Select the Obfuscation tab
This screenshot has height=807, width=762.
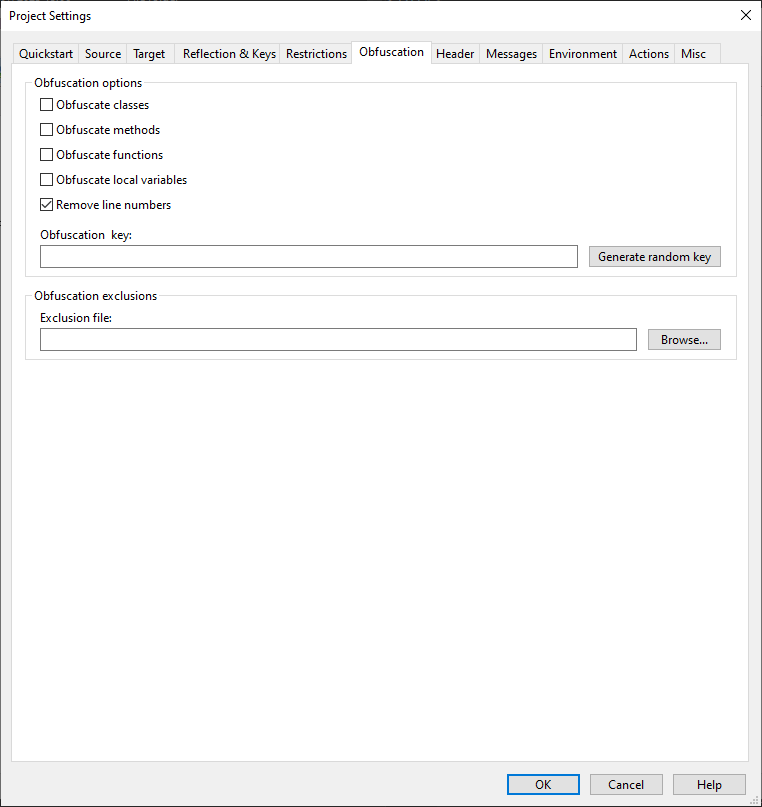[392, 52]
